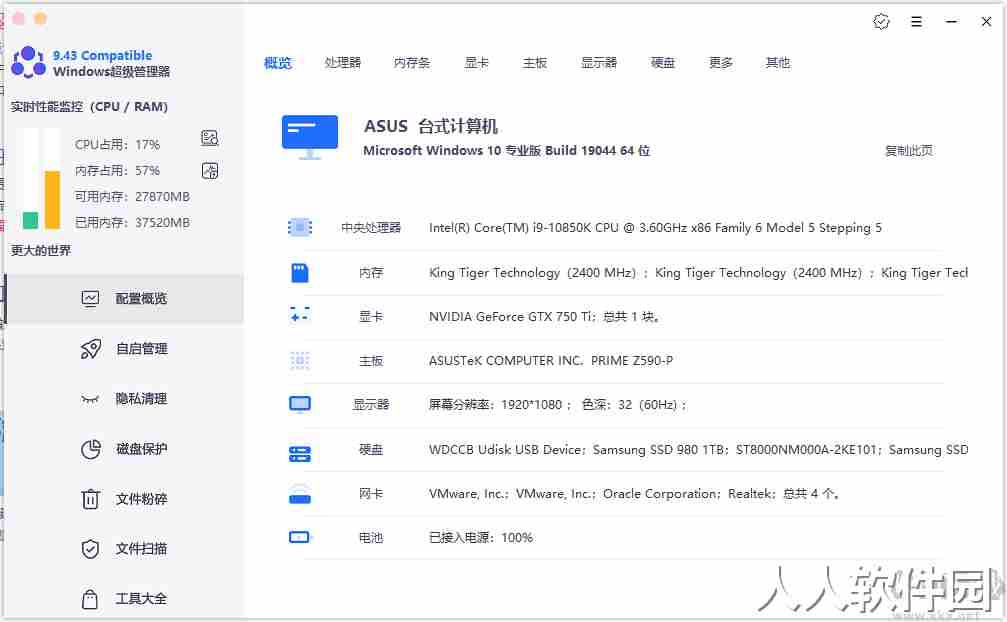Switch to the 内存条 tab

pos(412,63)
